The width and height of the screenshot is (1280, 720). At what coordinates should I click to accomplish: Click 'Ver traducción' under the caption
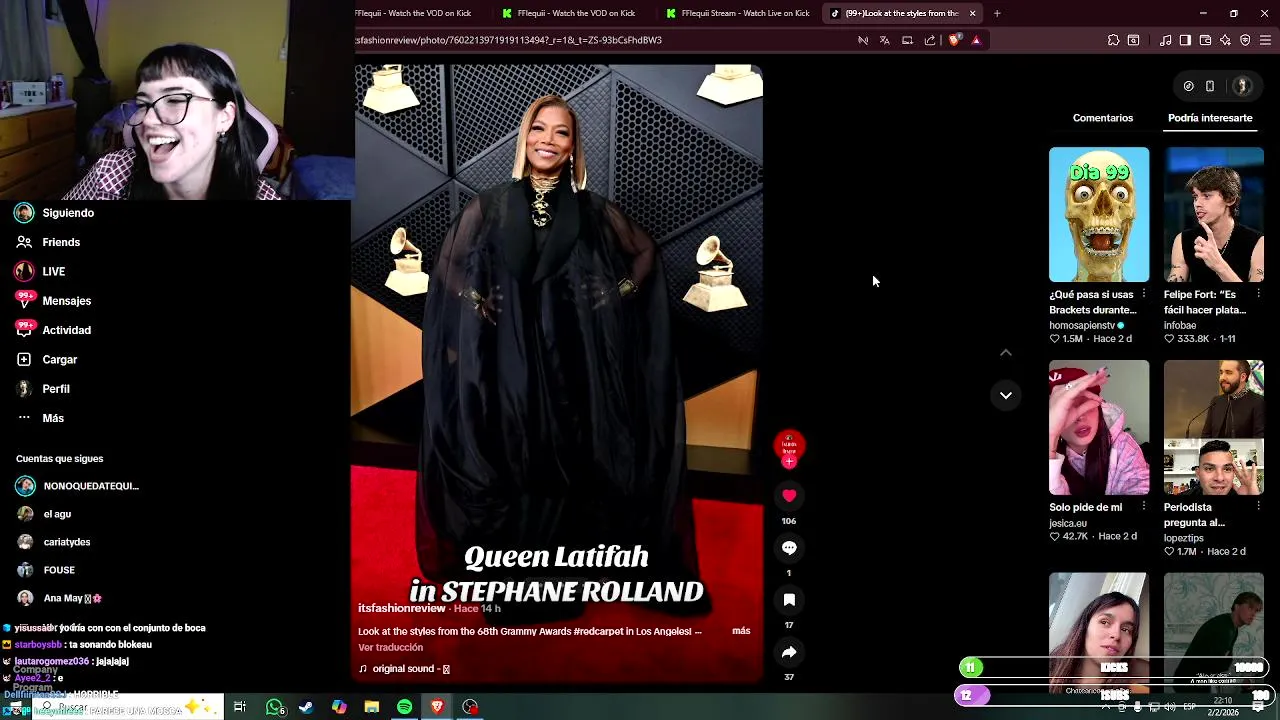[x=390, y=647]
